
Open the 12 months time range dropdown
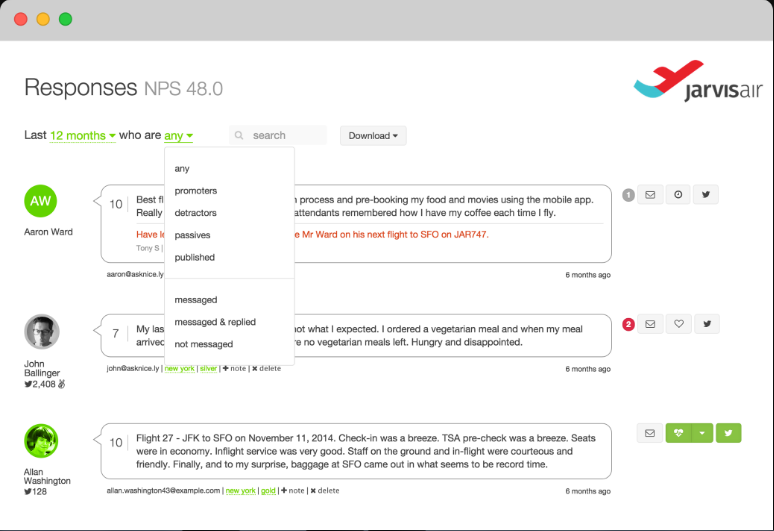(x=83, y=136)
